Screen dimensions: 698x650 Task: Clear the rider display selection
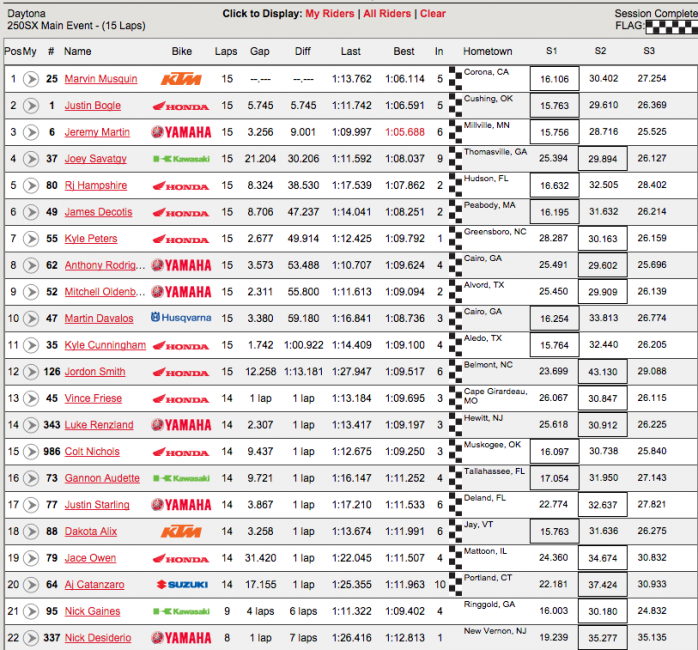tap(433, 14)
